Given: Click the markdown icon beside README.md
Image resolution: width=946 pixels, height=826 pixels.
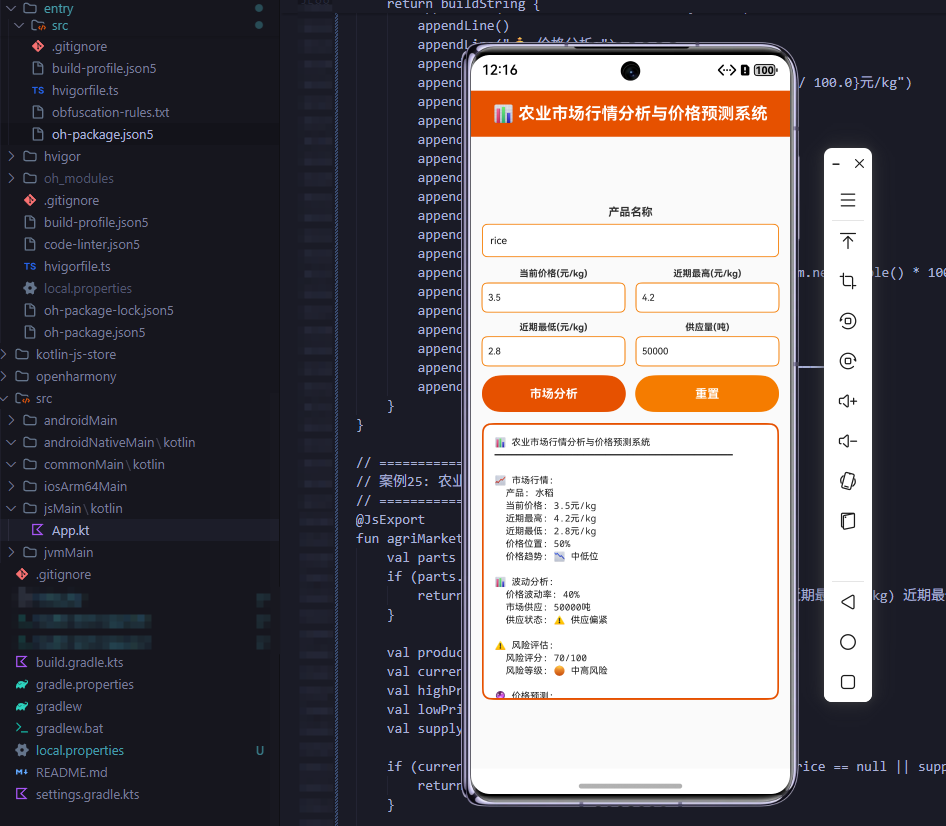Looking at the screenshot, I should [22, 772].
